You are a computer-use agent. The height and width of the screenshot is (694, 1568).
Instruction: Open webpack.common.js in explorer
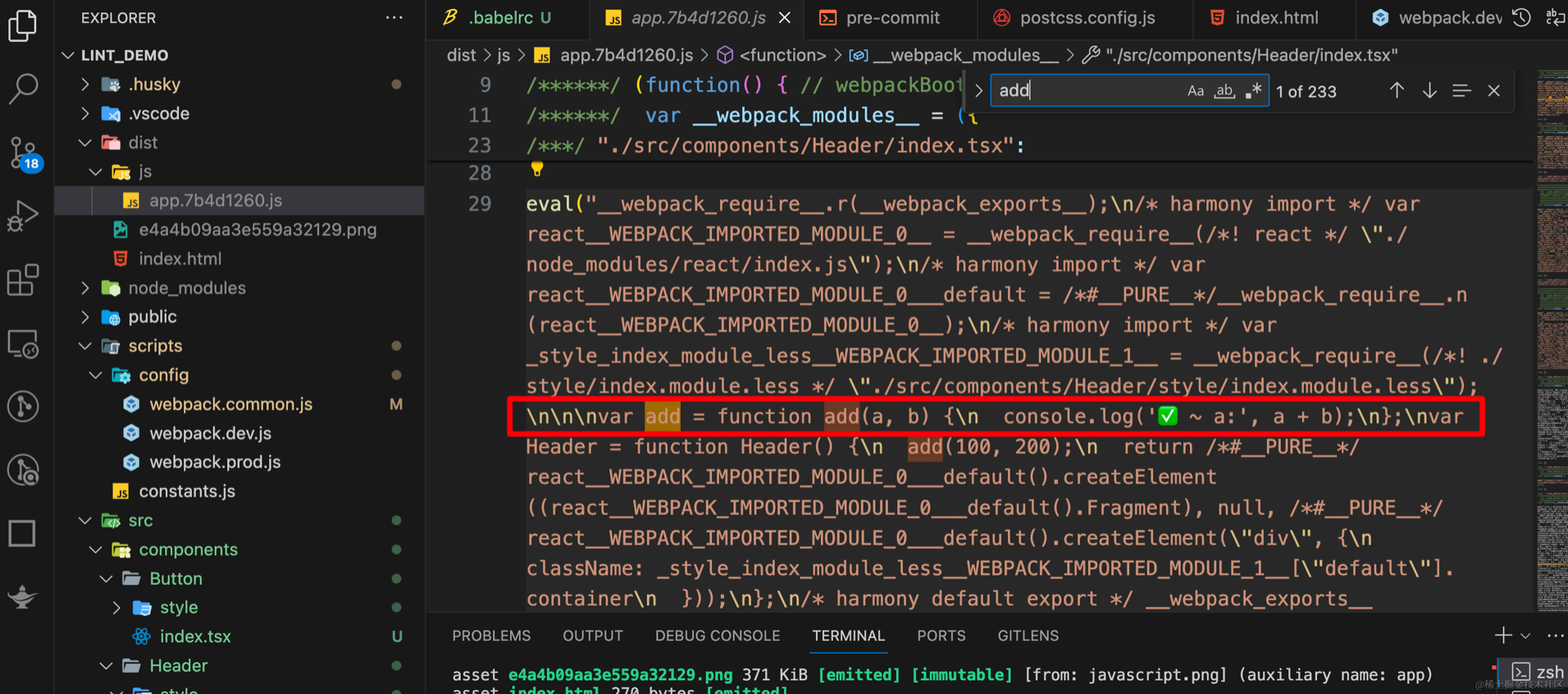click(x=239, y=404)
